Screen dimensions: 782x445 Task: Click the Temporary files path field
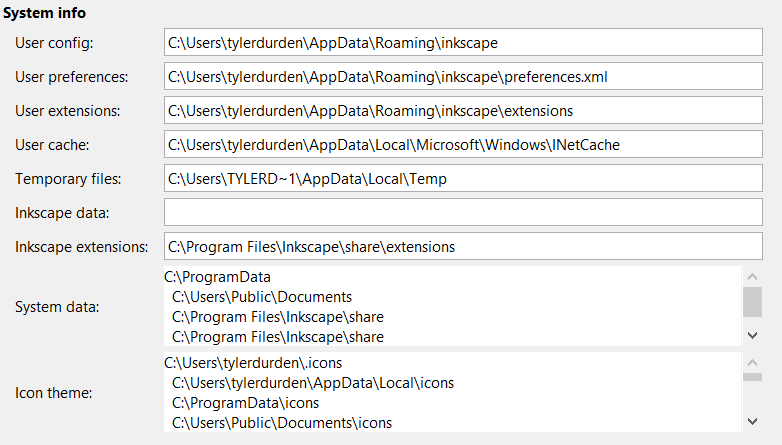coord(462,179)
